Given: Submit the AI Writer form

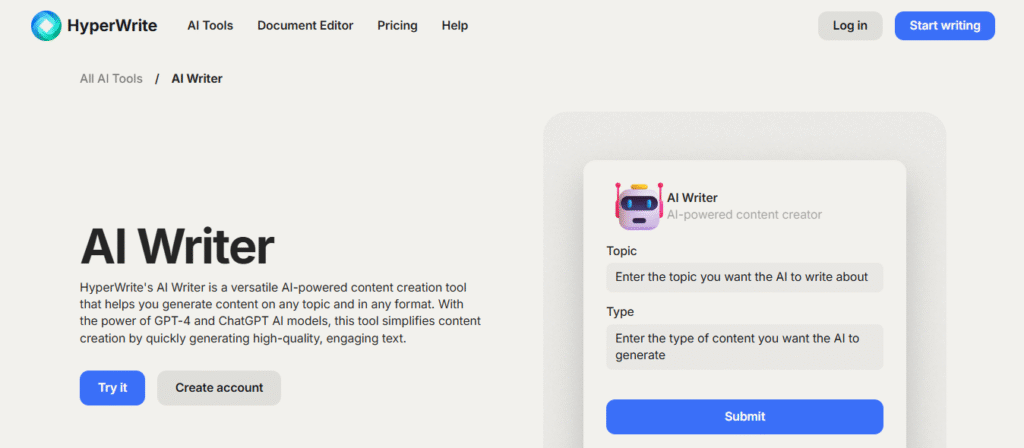Looking at the screenshot, I should click(x=744, y=416).
